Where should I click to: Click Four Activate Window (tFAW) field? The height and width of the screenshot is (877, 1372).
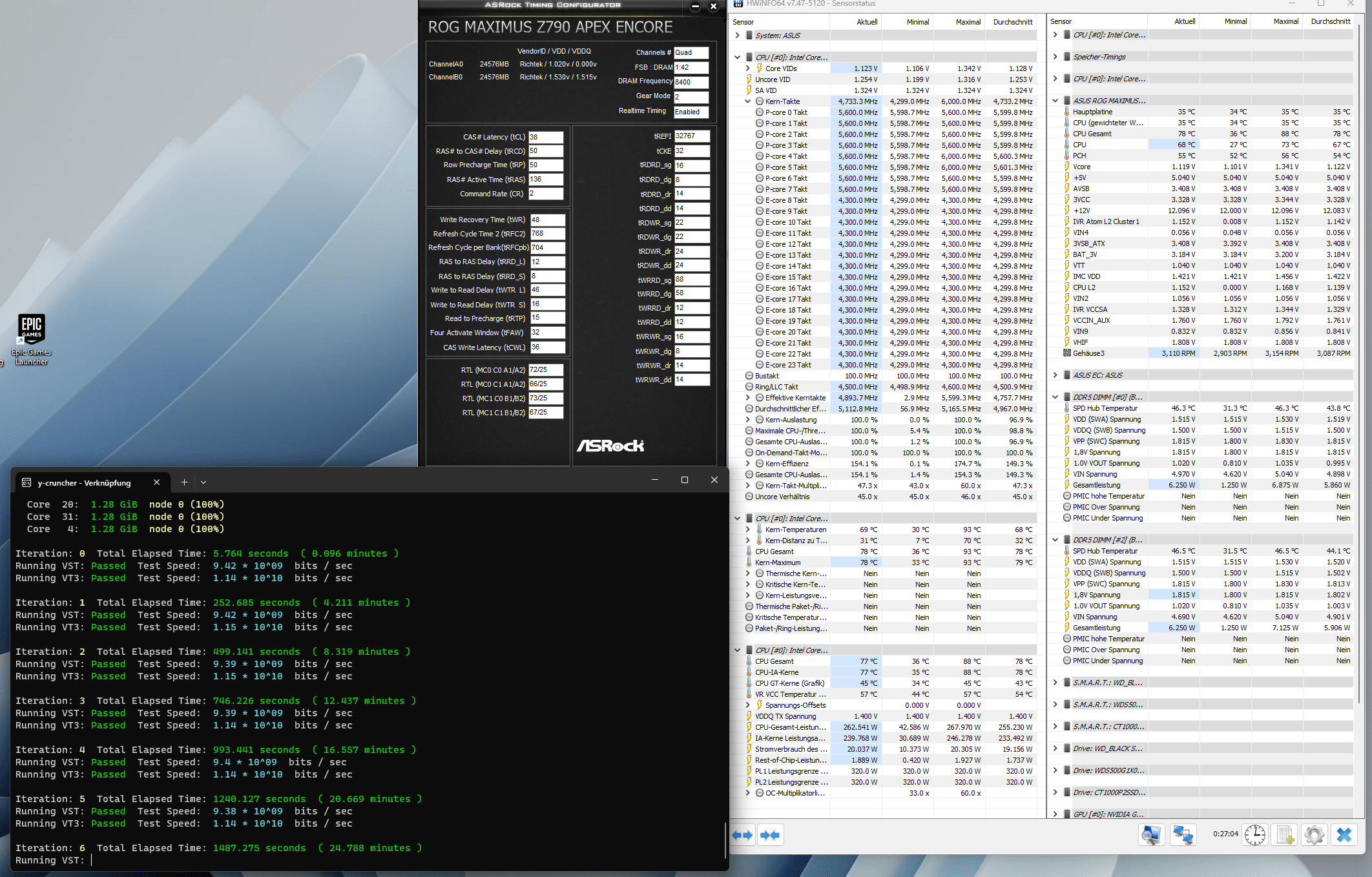pos(548,333)
